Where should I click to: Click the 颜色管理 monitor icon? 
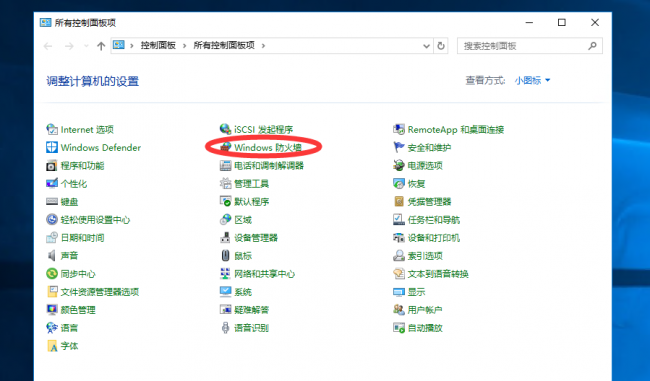pos(52,310)
